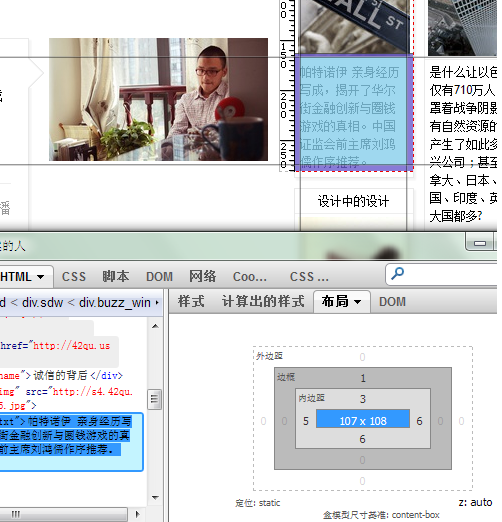Image resolution: width=502 pixels, height=522 pixels.
Task: Open the Coo... cookies tab
Action: [x=250, y=277]
